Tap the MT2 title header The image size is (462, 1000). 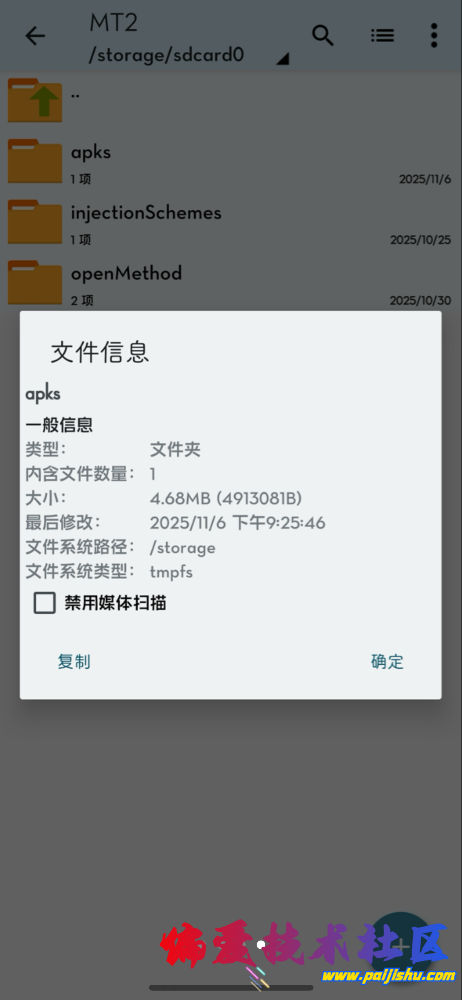click(114, 23)
